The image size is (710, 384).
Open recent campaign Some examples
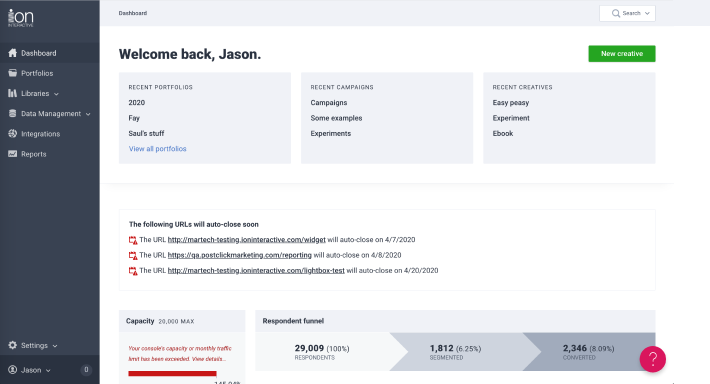click(x=336, y=118)
